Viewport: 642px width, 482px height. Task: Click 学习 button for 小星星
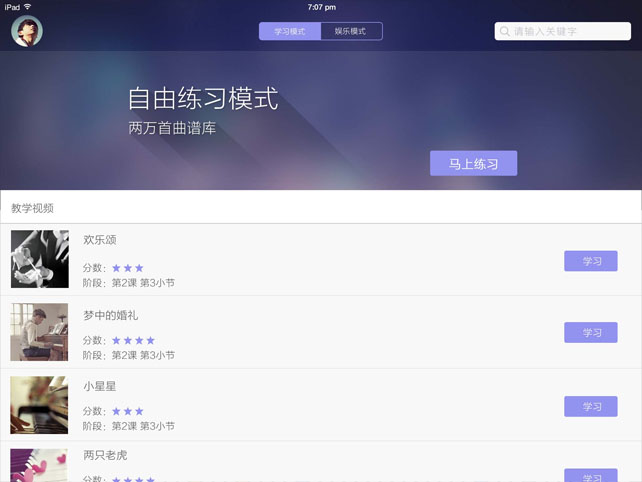pos(591,406)
